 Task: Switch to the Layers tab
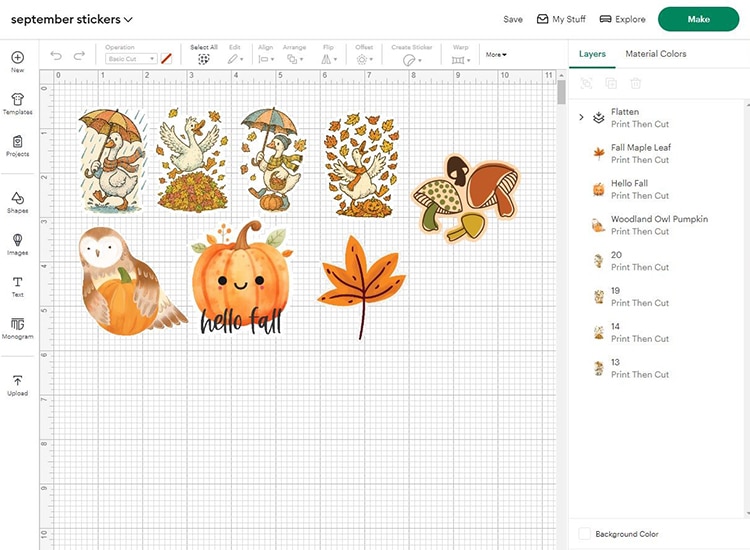click(592, 54)
